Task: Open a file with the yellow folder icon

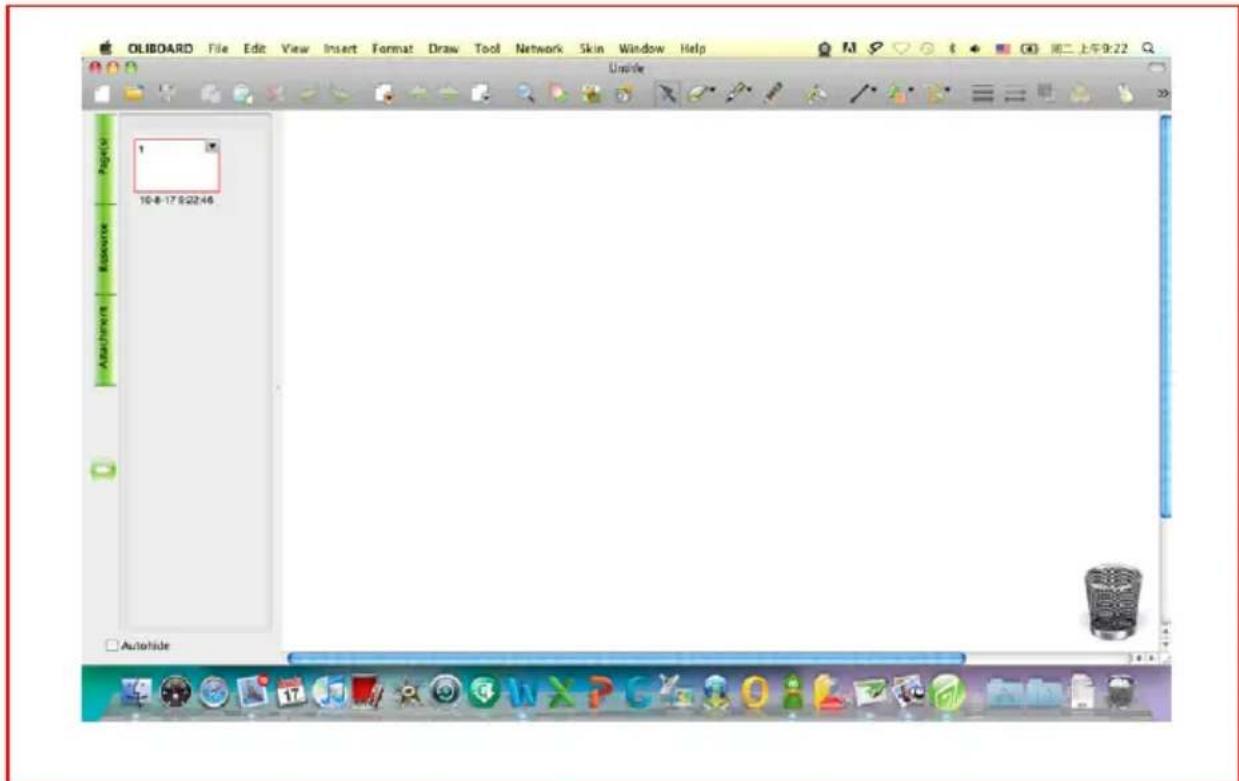Action: coord(133,92)
